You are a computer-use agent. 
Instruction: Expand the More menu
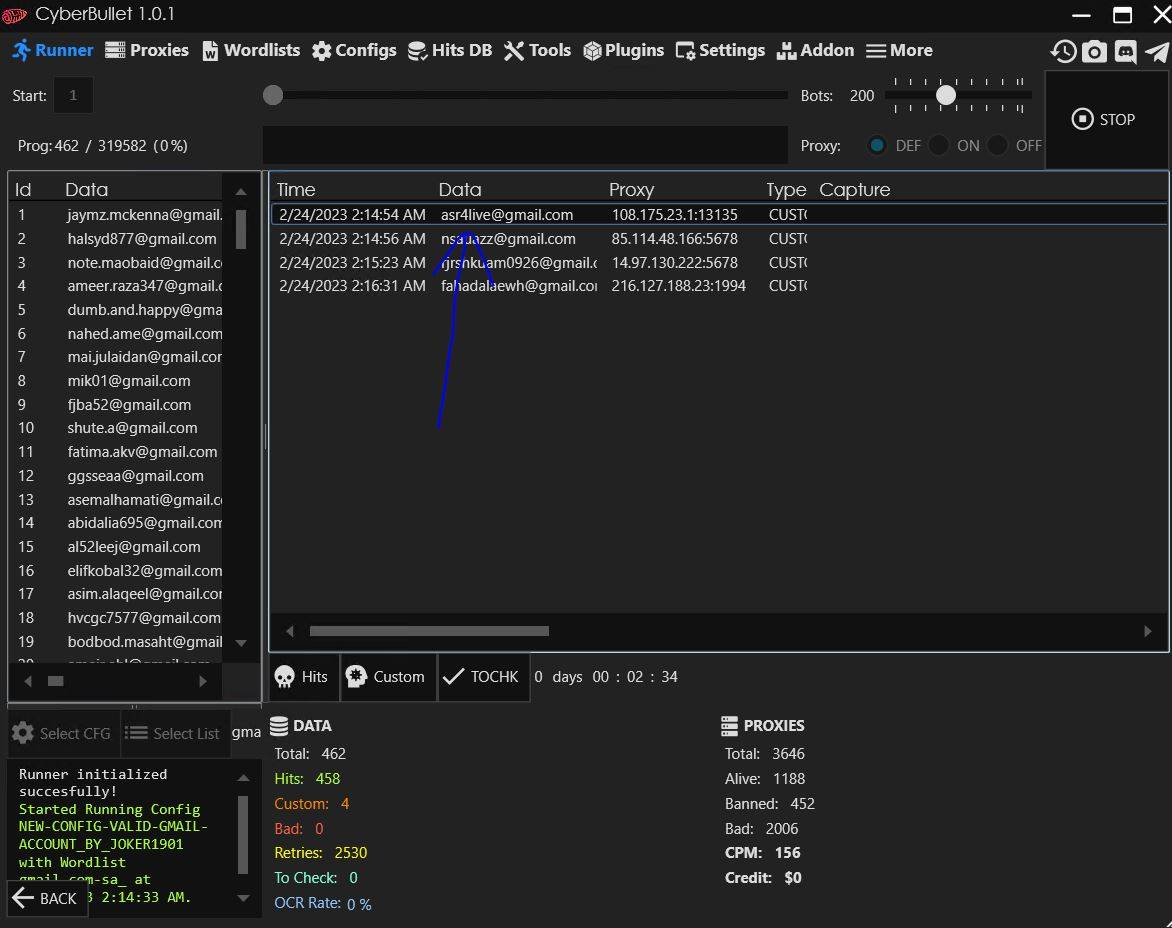[899, 51]
